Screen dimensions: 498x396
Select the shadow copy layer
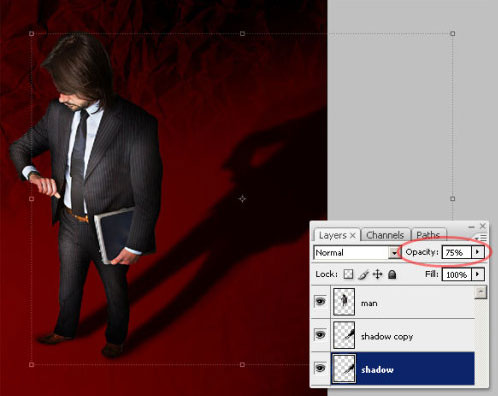pyautogui.click(x=403, y=335)
